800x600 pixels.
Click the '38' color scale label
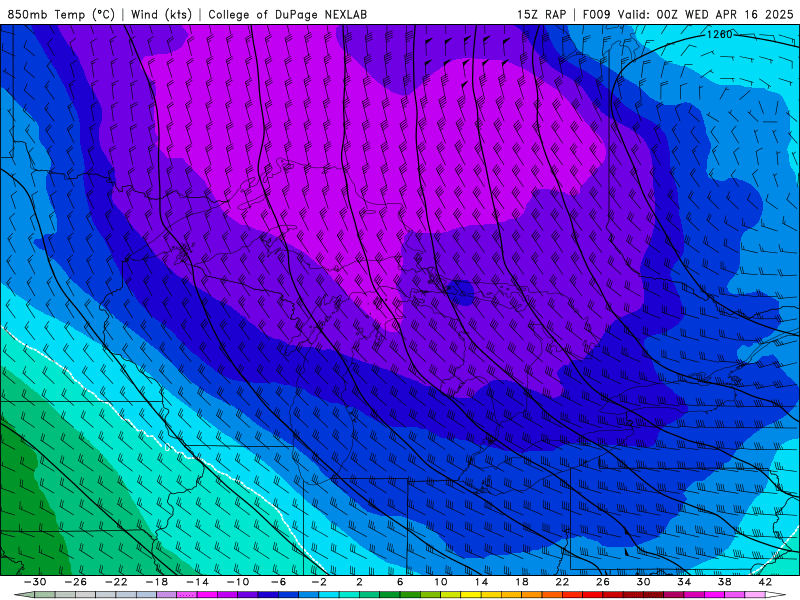click(x=724, y=582)
